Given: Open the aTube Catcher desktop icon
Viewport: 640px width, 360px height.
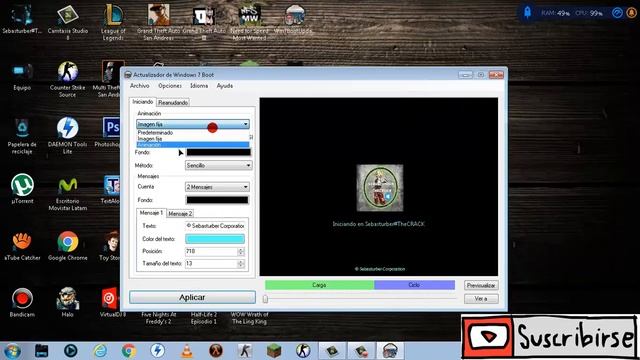Looking at the screenshot, I should 22,246.
